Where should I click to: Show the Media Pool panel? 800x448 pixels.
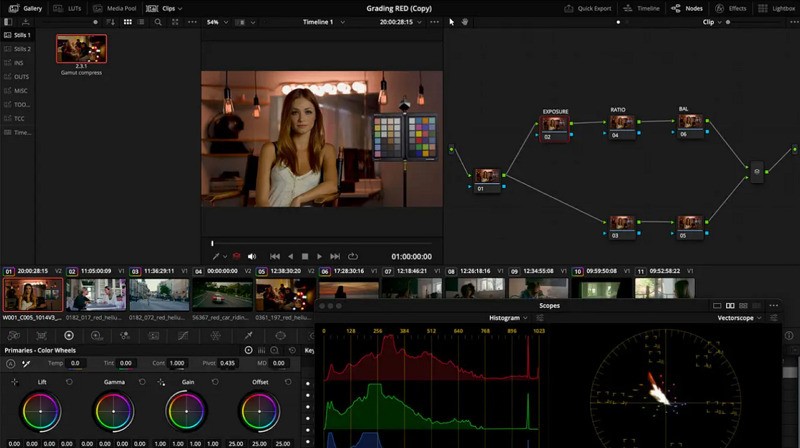pos(118,7)
